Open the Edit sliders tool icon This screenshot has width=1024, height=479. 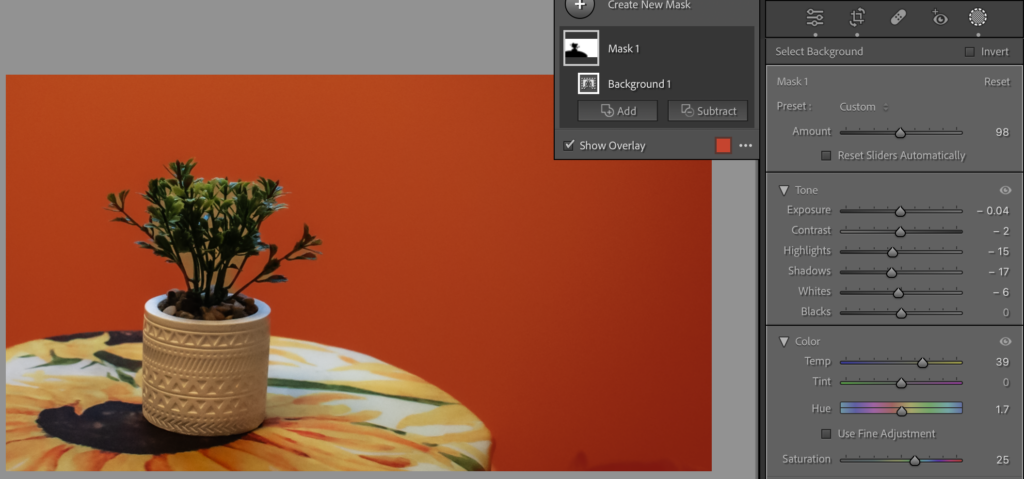pos(815,18)
